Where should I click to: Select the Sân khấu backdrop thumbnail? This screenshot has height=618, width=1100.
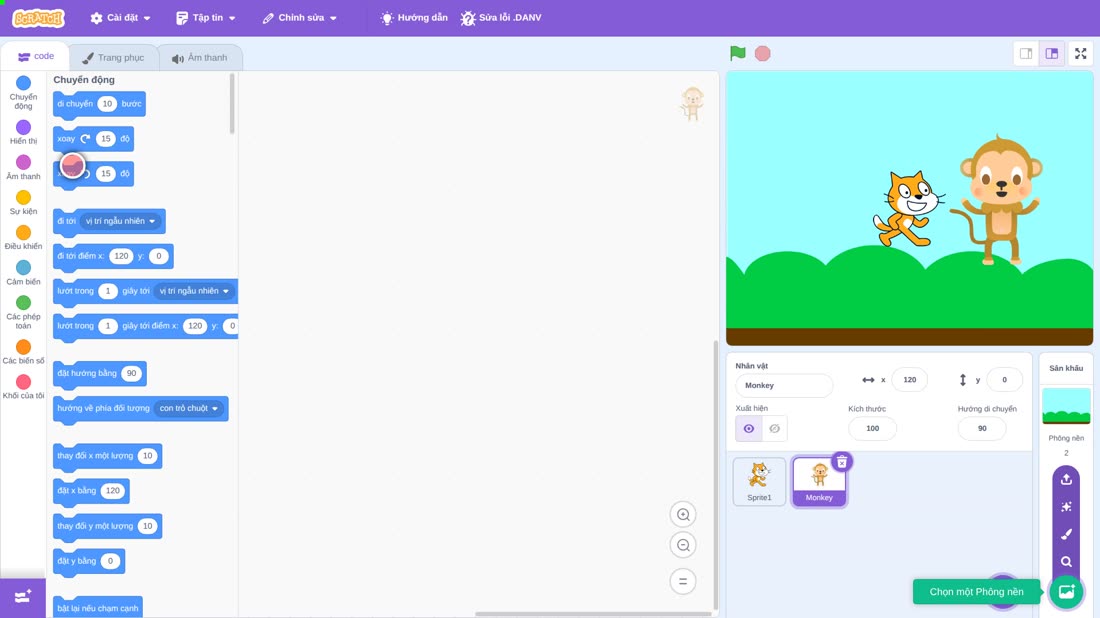click(x=1066, y=406)
